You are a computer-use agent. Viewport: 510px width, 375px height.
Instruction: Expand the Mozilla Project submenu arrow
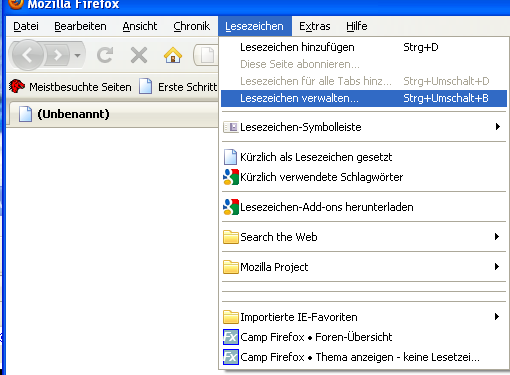click(497, 267)
